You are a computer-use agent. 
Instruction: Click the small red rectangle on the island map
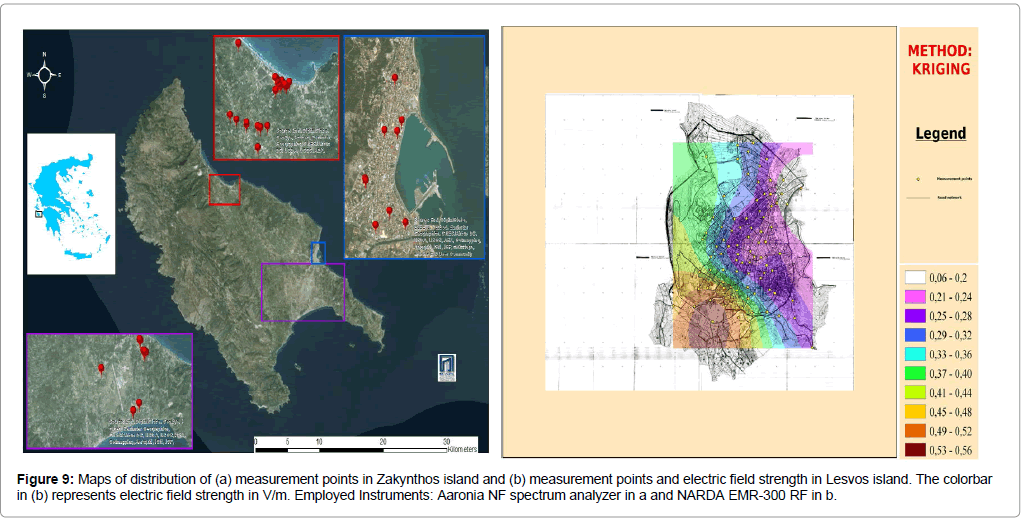coord(224,189)
